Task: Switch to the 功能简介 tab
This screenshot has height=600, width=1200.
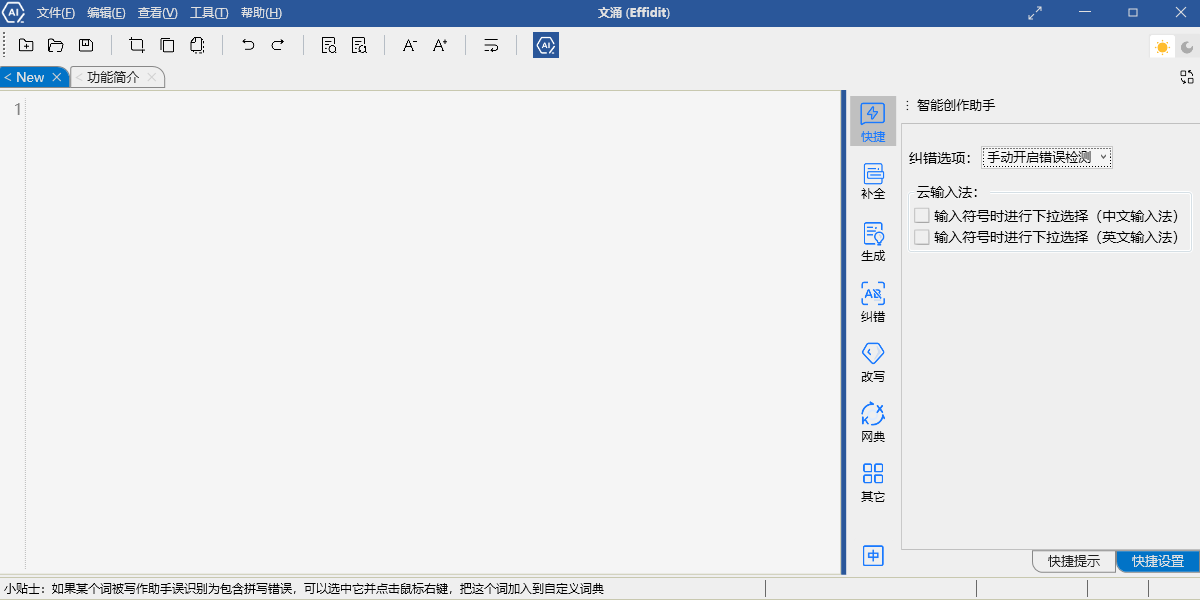Action: [113, 76]
